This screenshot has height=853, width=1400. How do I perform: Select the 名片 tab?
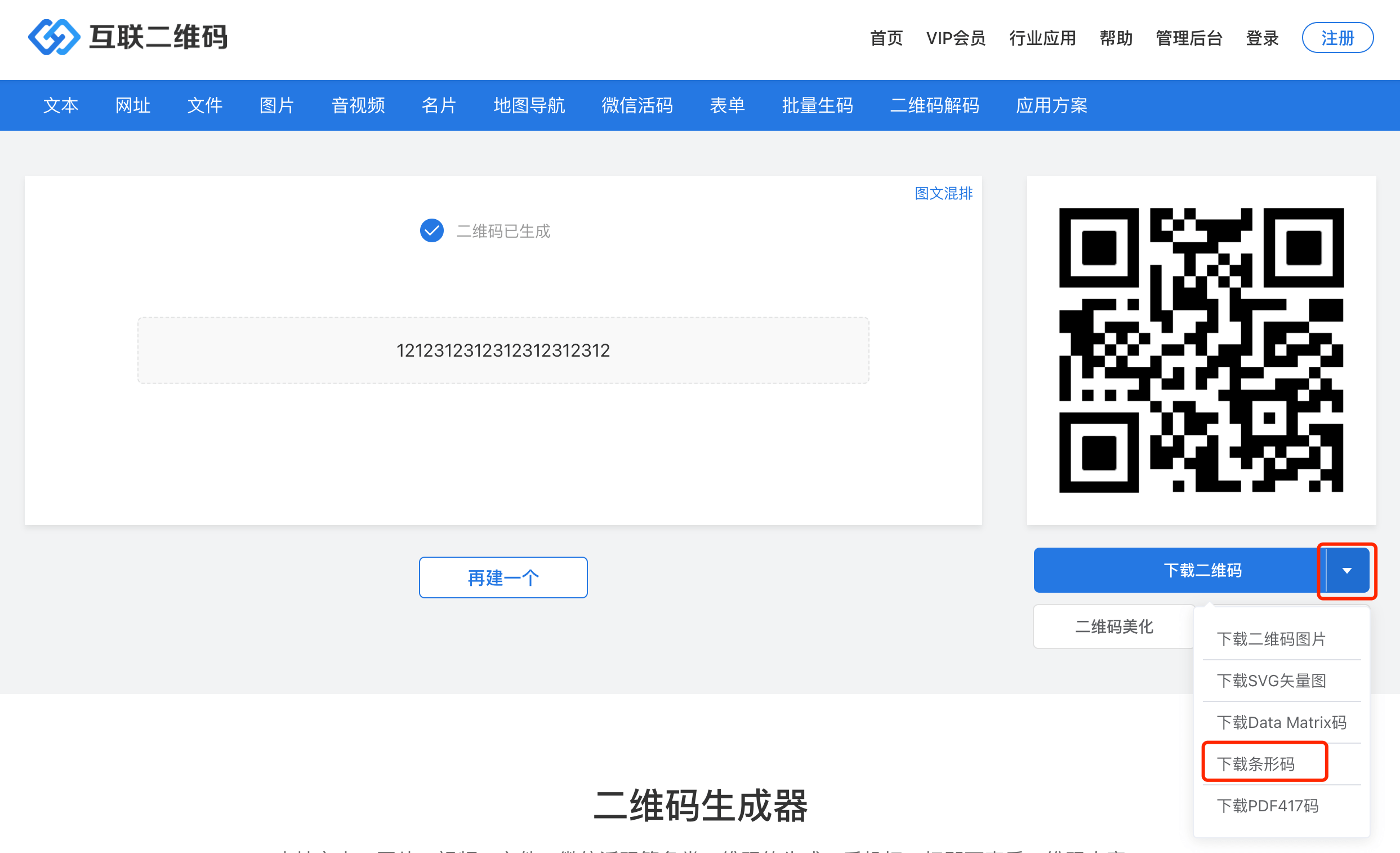(x=439, y=106)
